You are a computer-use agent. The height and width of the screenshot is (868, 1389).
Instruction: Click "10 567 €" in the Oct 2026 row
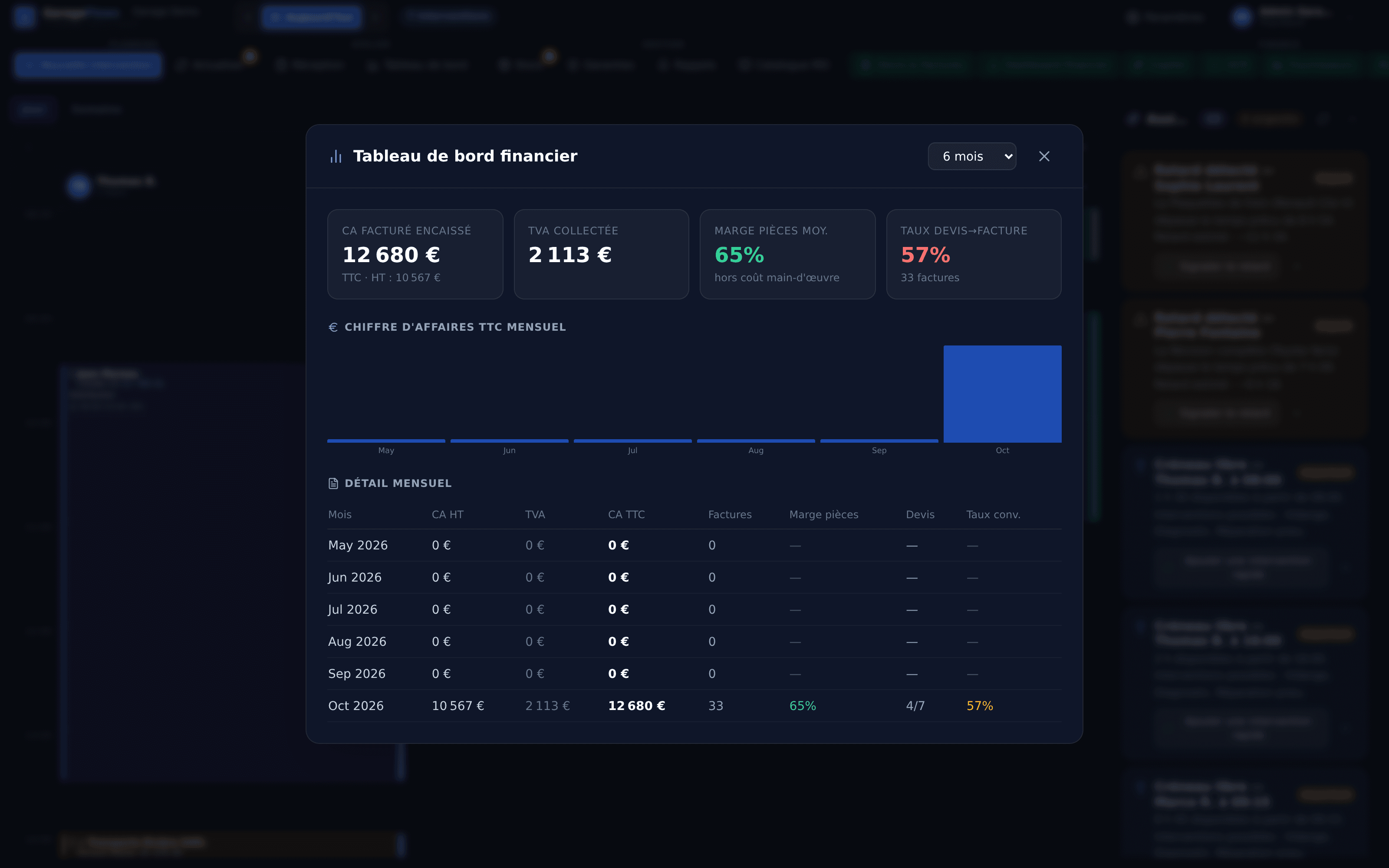coord(458,706)
